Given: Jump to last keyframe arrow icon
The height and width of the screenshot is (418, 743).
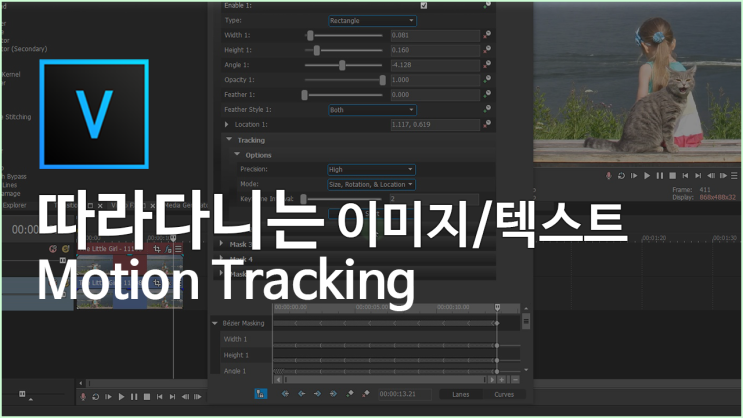Looking at the screenshot, I should pyautogui.click(x=333, y=394).
